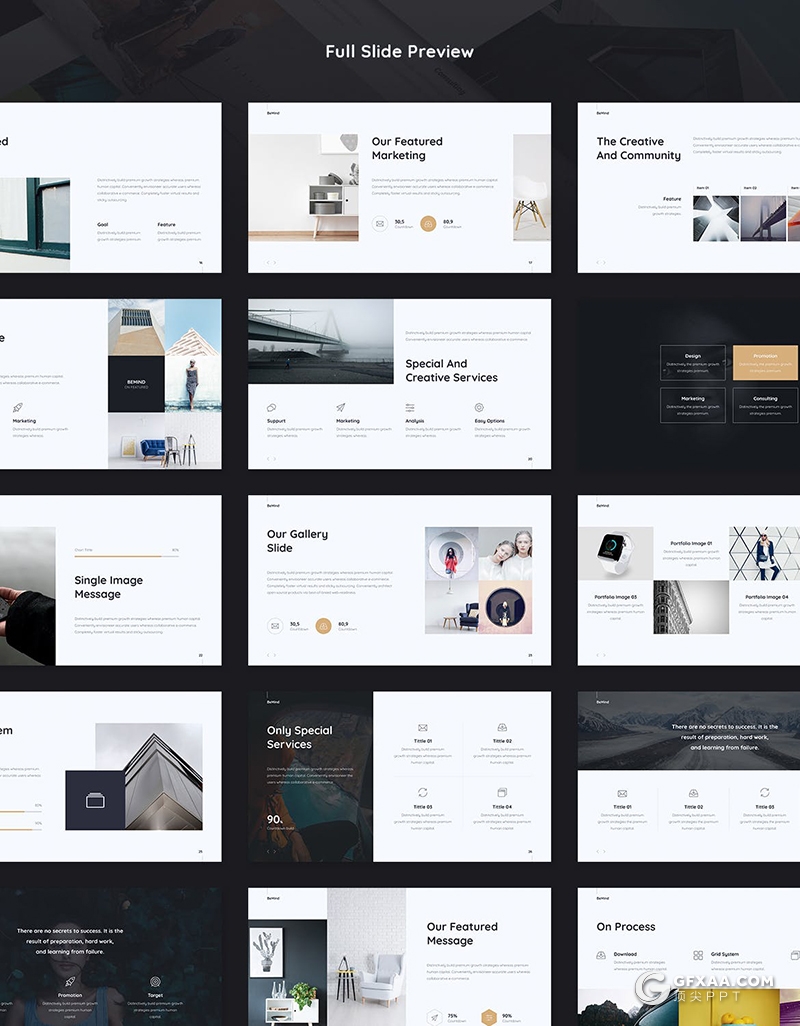Click the Support icon on the services slide

[x=271, y=408]
